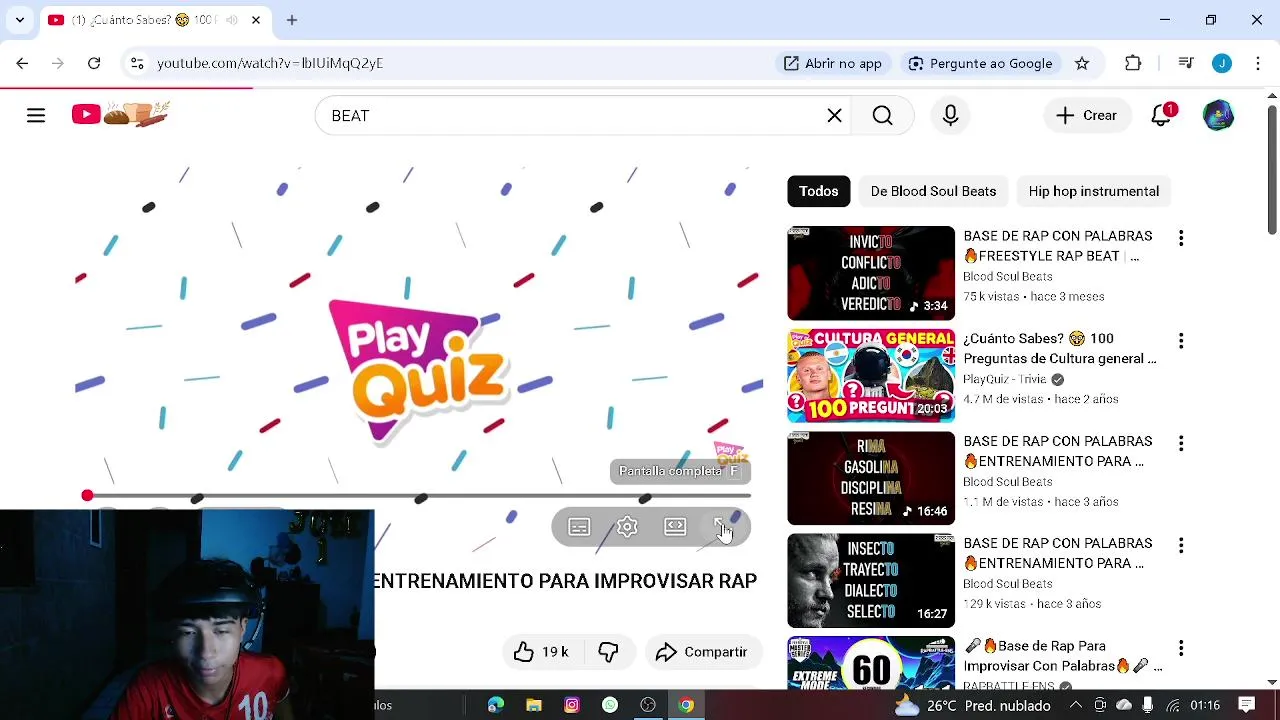Viewport: 1280px width, 720px height.
Task: Seek using the red video progress bar
Action: click(418, 496)
